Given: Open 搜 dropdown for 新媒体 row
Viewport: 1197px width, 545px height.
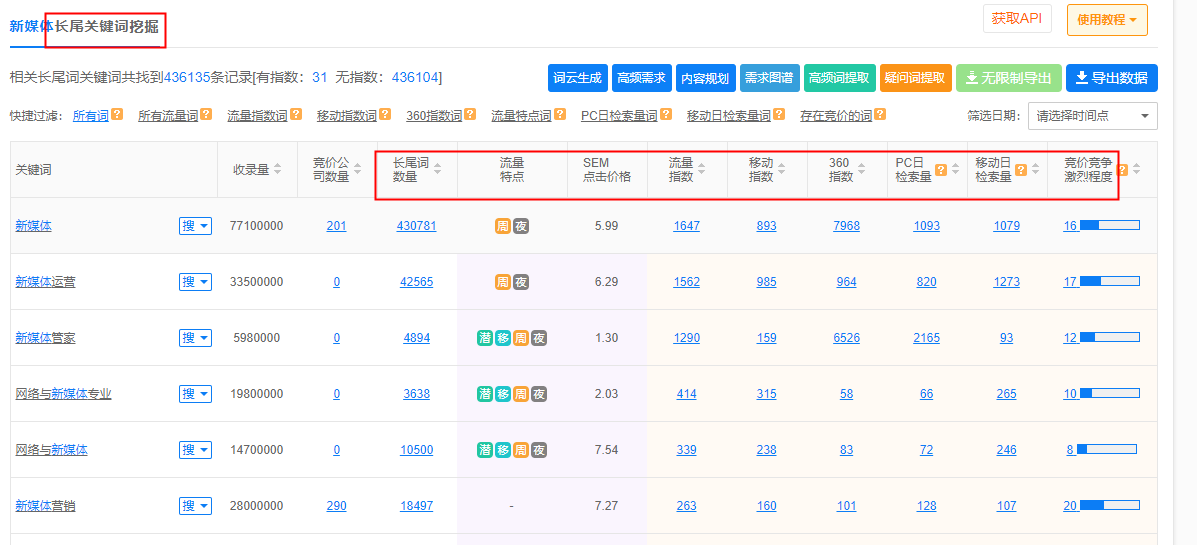Looking at the screenshot, I should [x=195, y=226].
